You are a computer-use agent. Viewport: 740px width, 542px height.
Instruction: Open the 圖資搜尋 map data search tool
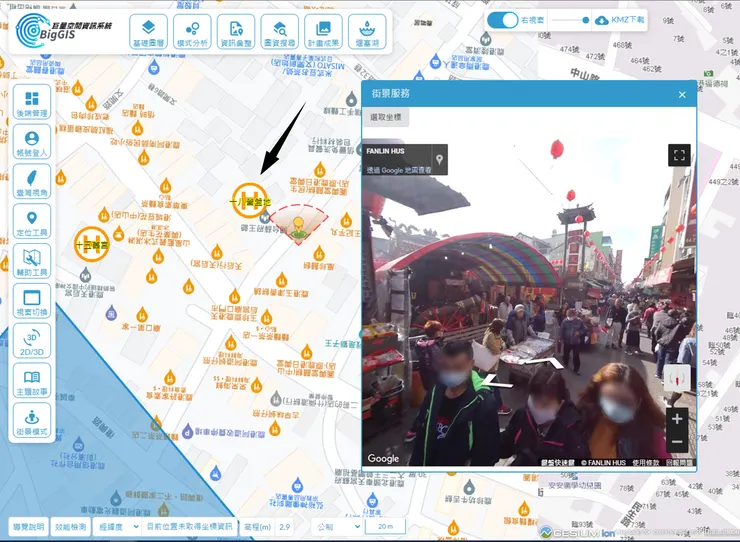coord(279,32)
